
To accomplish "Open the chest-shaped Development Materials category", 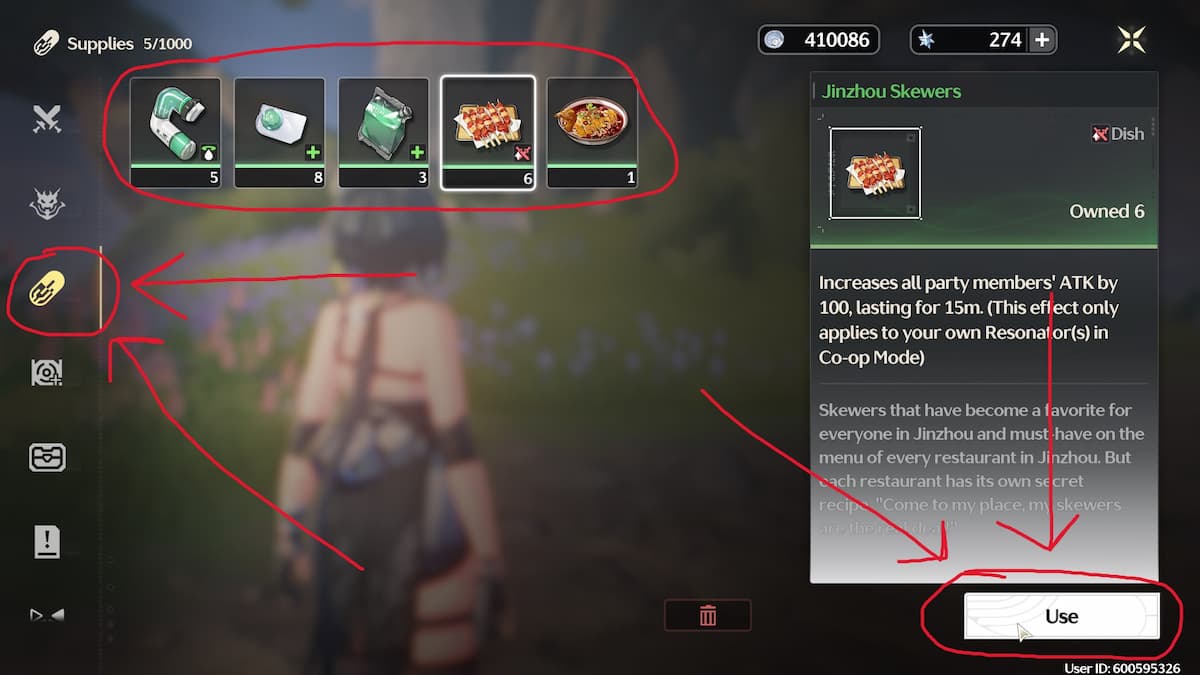I will (46, 457).
